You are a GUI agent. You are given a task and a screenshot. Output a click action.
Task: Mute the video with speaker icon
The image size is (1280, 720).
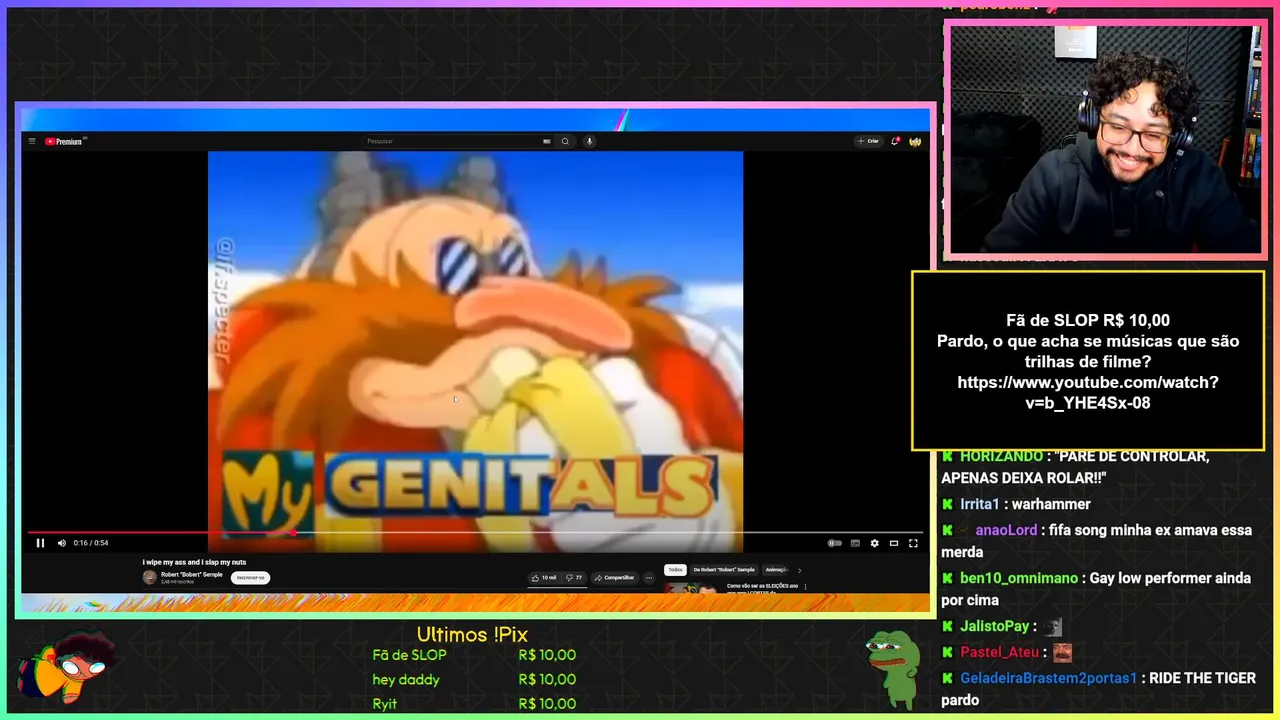pyautogui.click(x=61, y=543)
